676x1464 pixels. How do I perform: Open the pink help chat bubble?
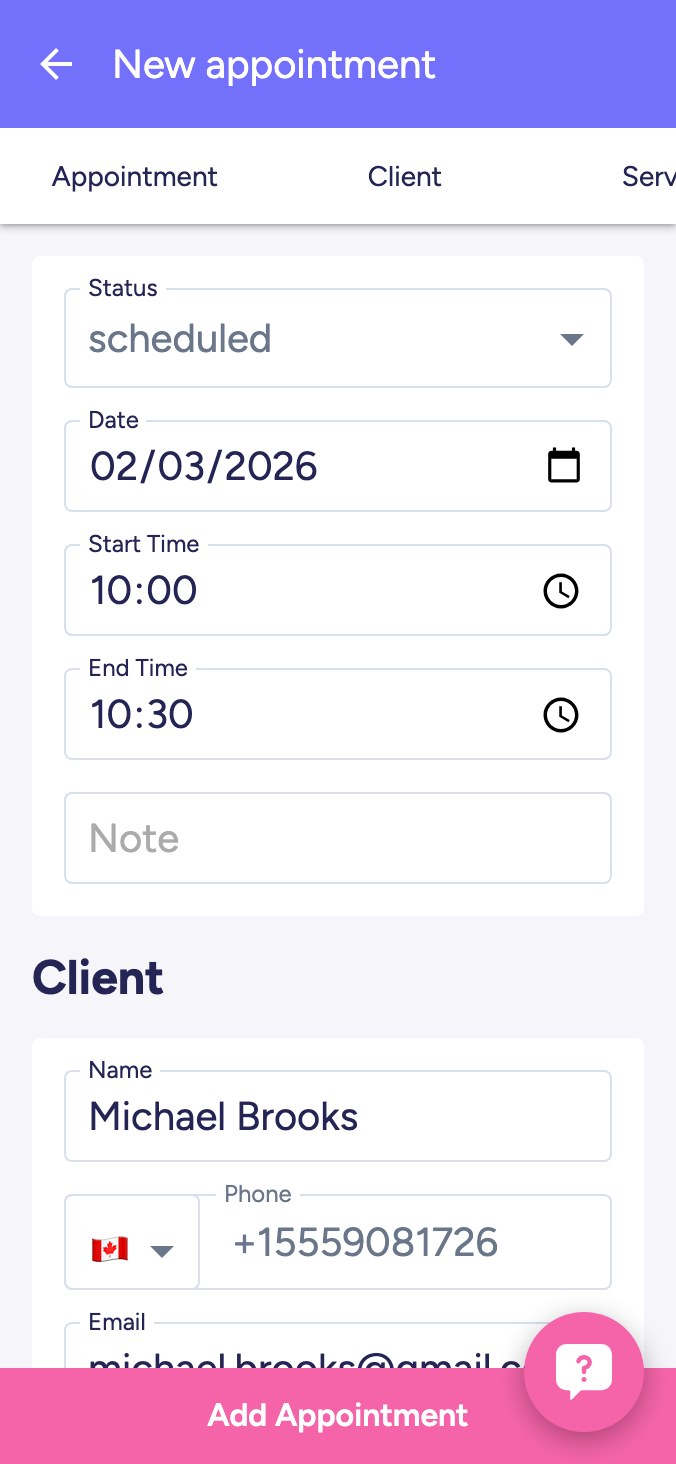[583, 1371]
